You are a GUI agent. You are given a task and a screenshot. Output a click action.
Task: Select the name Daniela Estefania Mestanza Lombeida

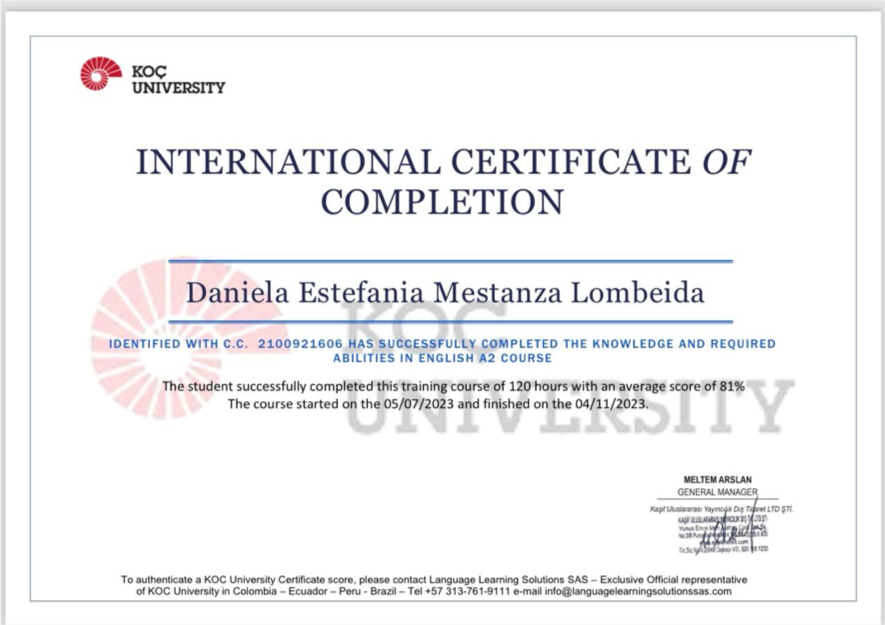point(445,292)
